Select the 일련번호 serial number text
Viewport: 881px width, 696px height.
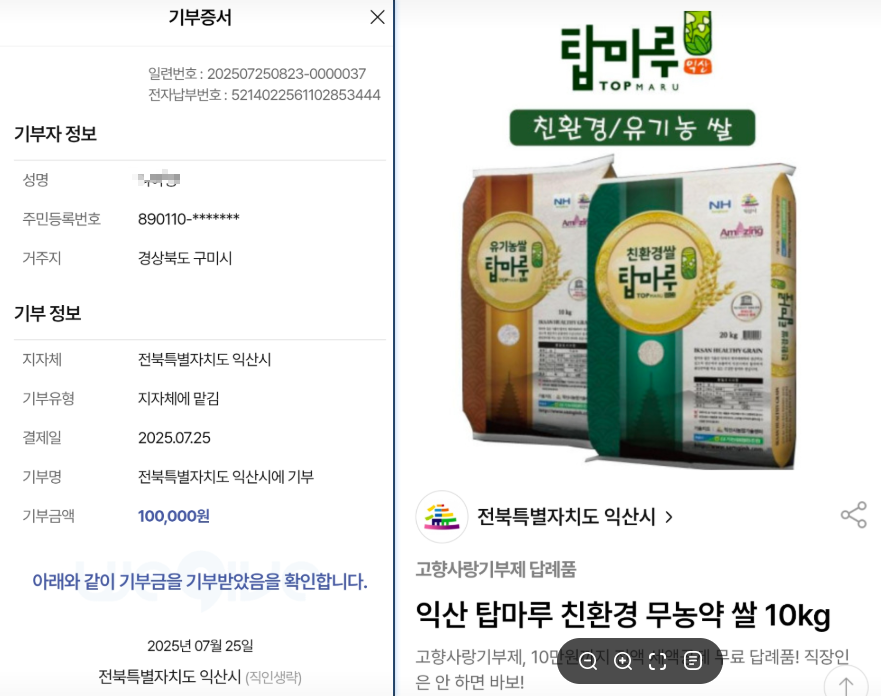(257, 74)
